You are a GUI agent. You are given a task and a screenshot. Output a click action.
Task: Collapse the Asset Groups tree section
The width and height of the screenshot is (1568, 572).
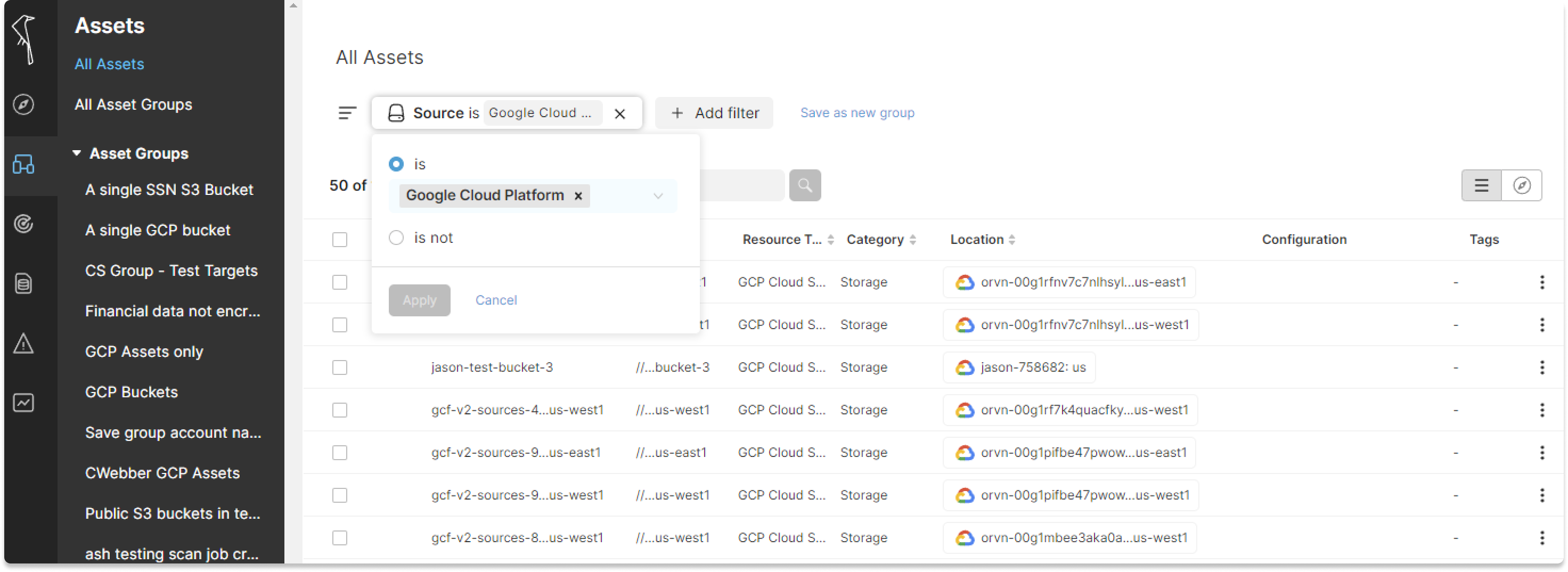(77, 153)
